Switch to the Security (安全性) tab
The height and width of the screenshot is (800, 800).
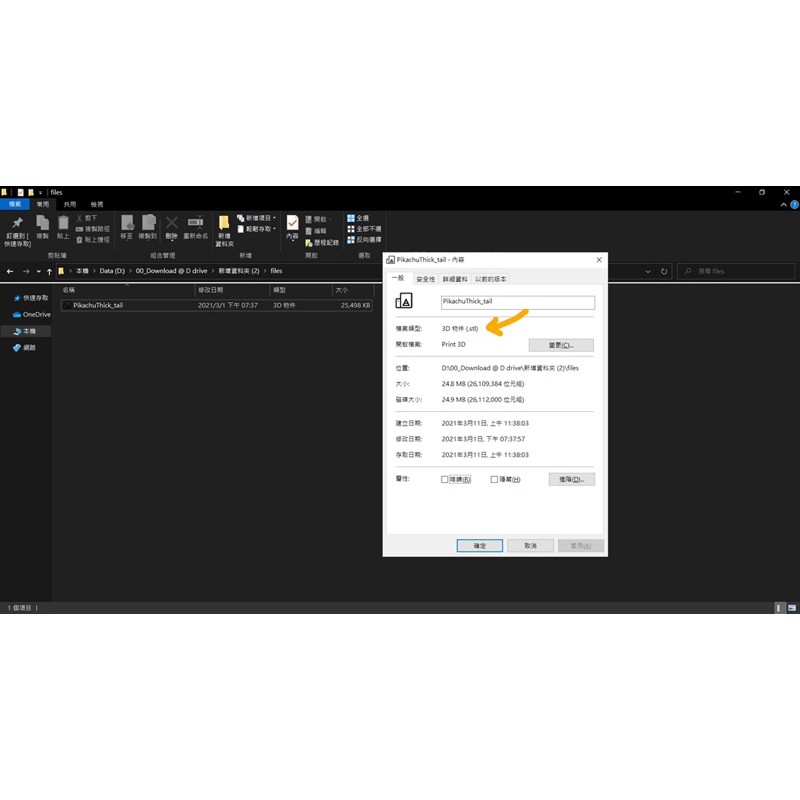click(x=426, y=279)
